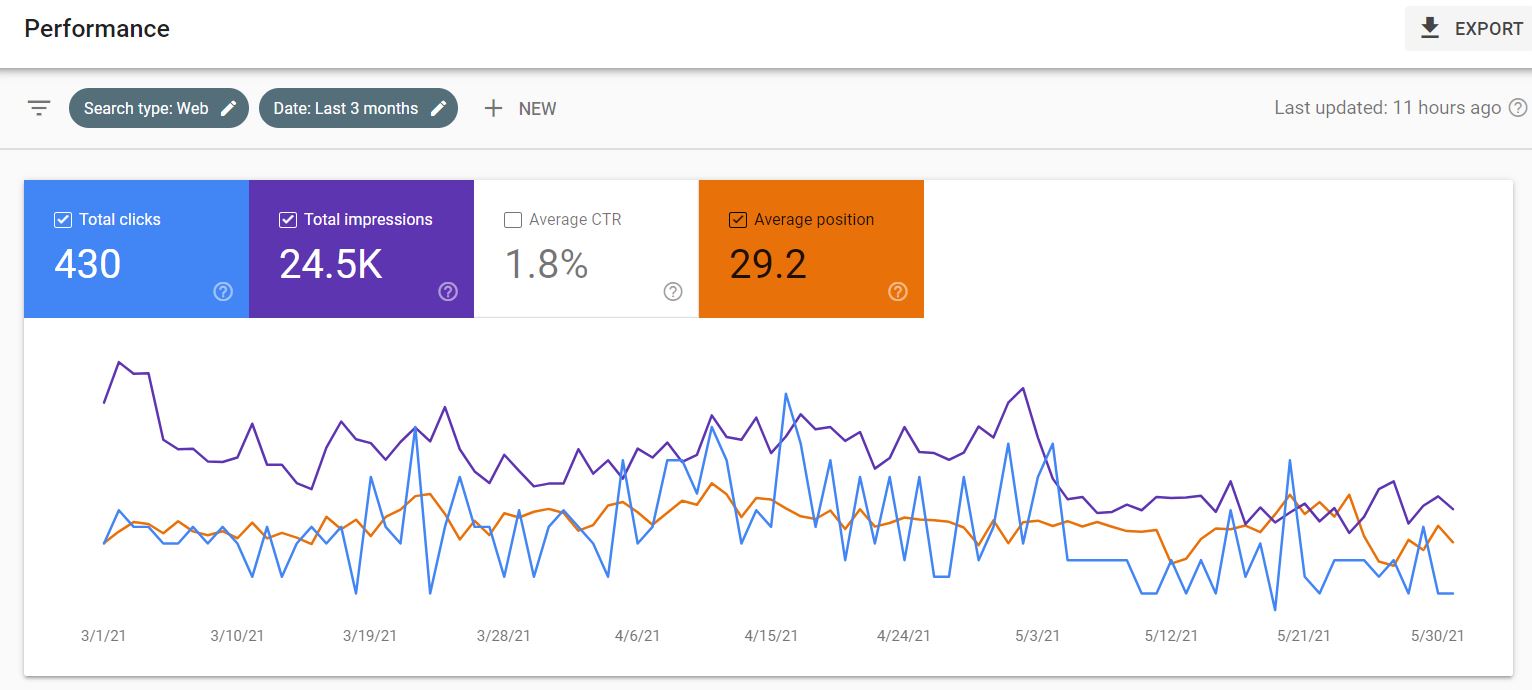Uncheck the Total clicks checkbox
This screenshot has width=1532, height=690.
click(63, 220)
